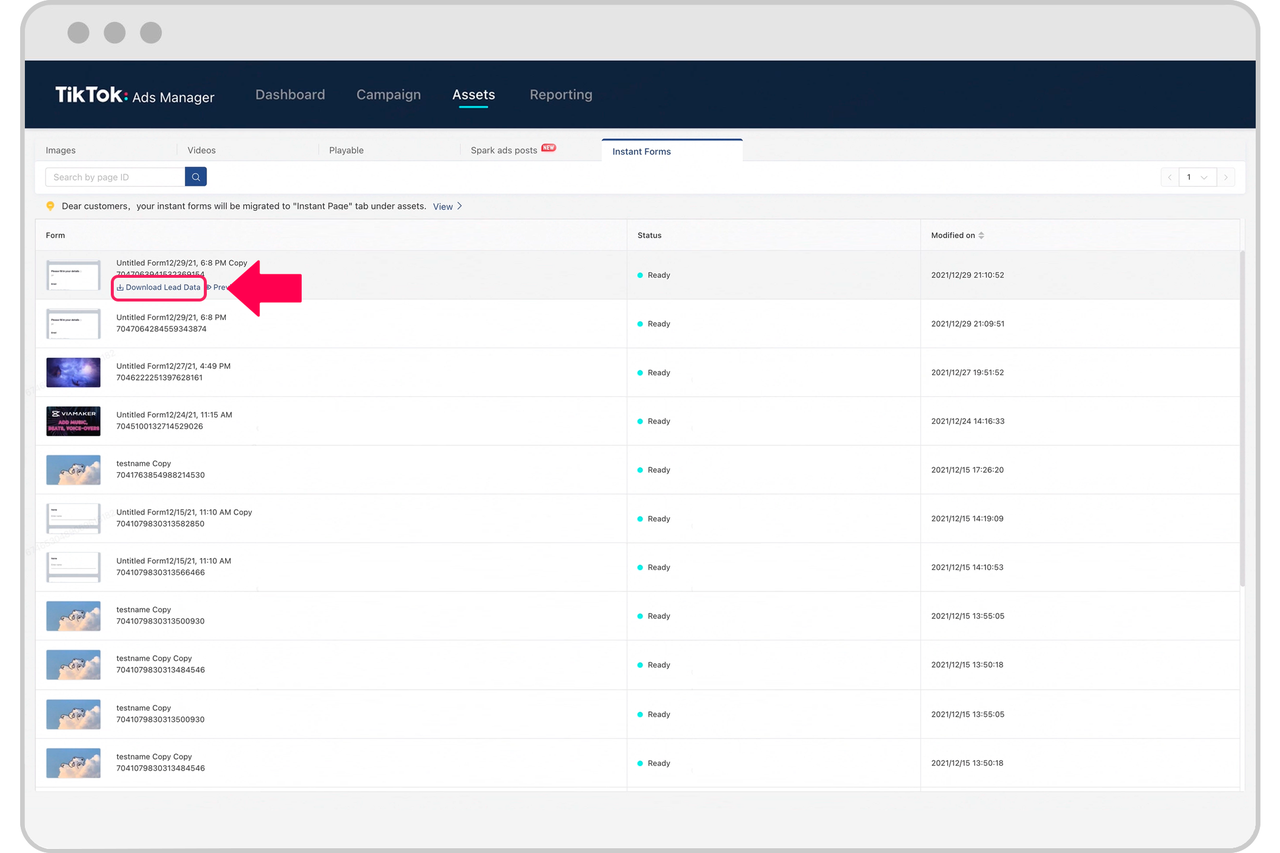Open the purple galaxy form thumbnail
Screen dimensions: 1280x853
[73, 372]
